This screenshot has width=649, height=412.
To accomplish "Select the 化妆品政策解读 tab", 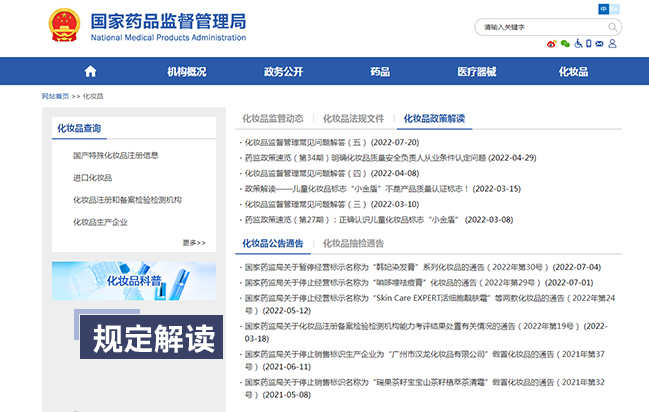I will (x=434, y=119).
